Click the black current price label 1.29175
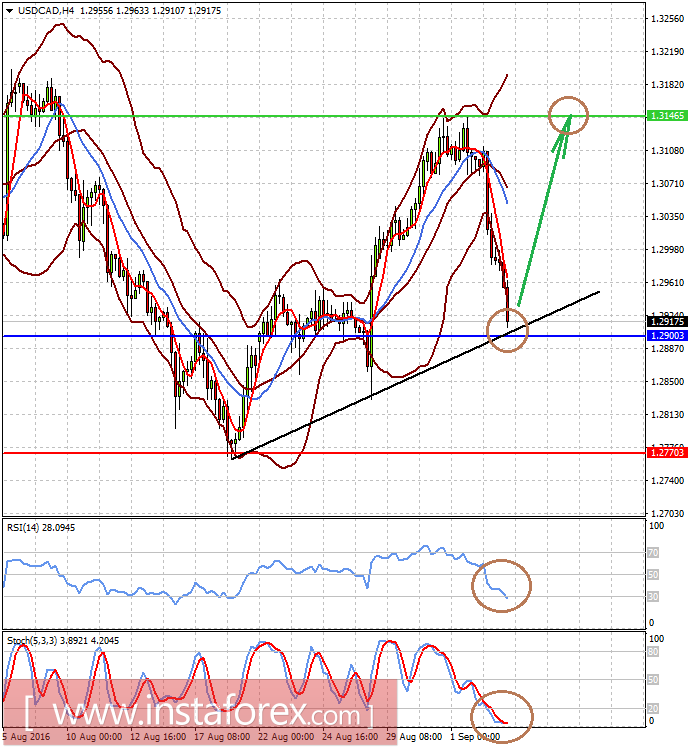688x748 pixels. tap(667, 322)
